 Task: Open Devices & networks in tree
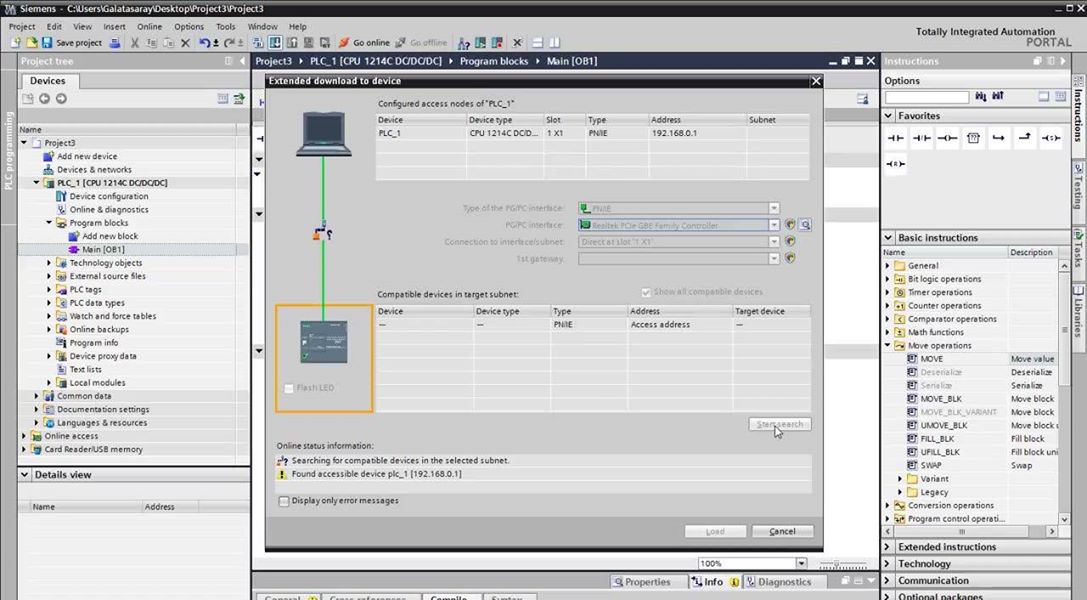[94, 169]
